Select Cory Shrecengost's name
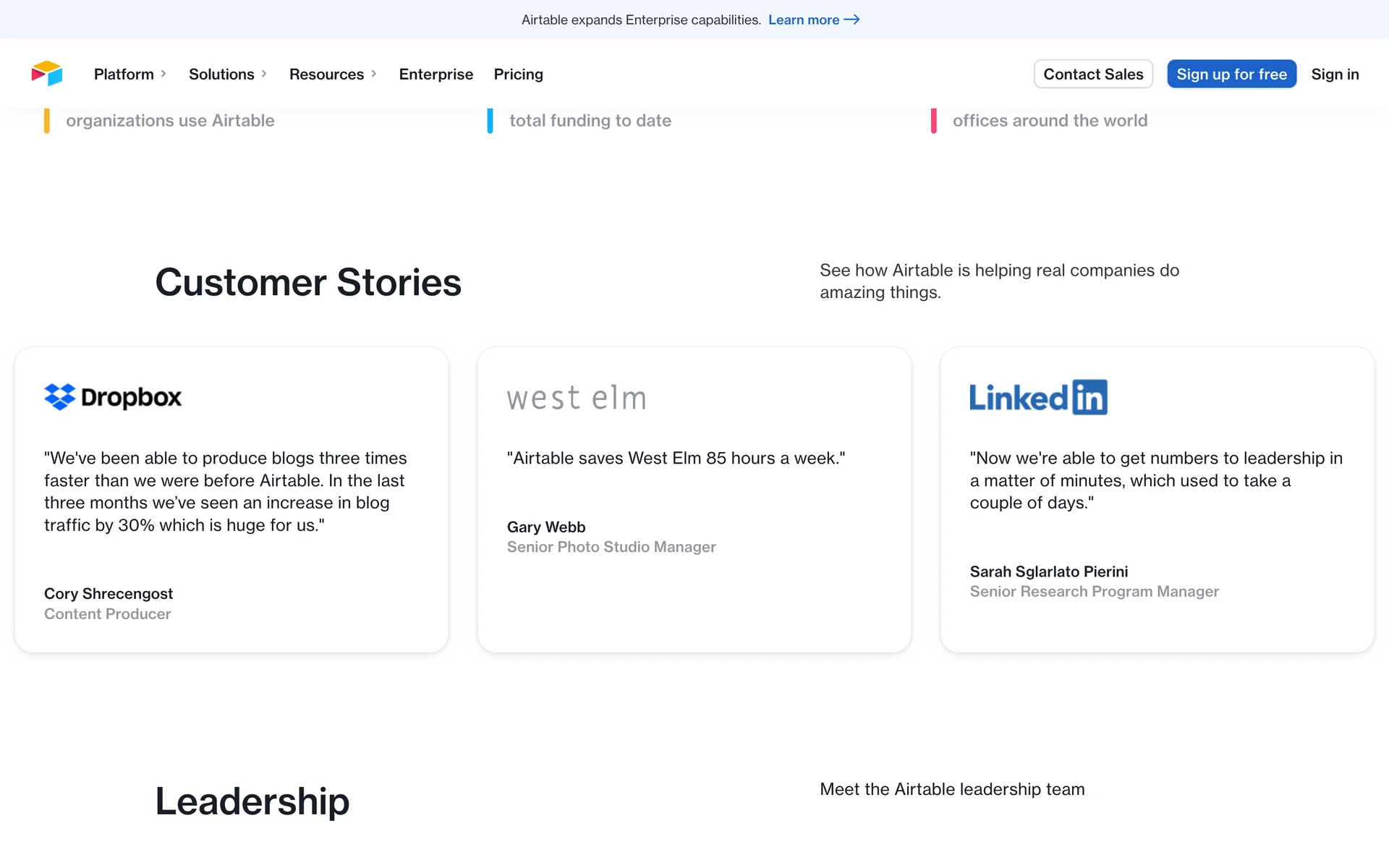Screen dimensions: 1389x868 tap(109, 594)
